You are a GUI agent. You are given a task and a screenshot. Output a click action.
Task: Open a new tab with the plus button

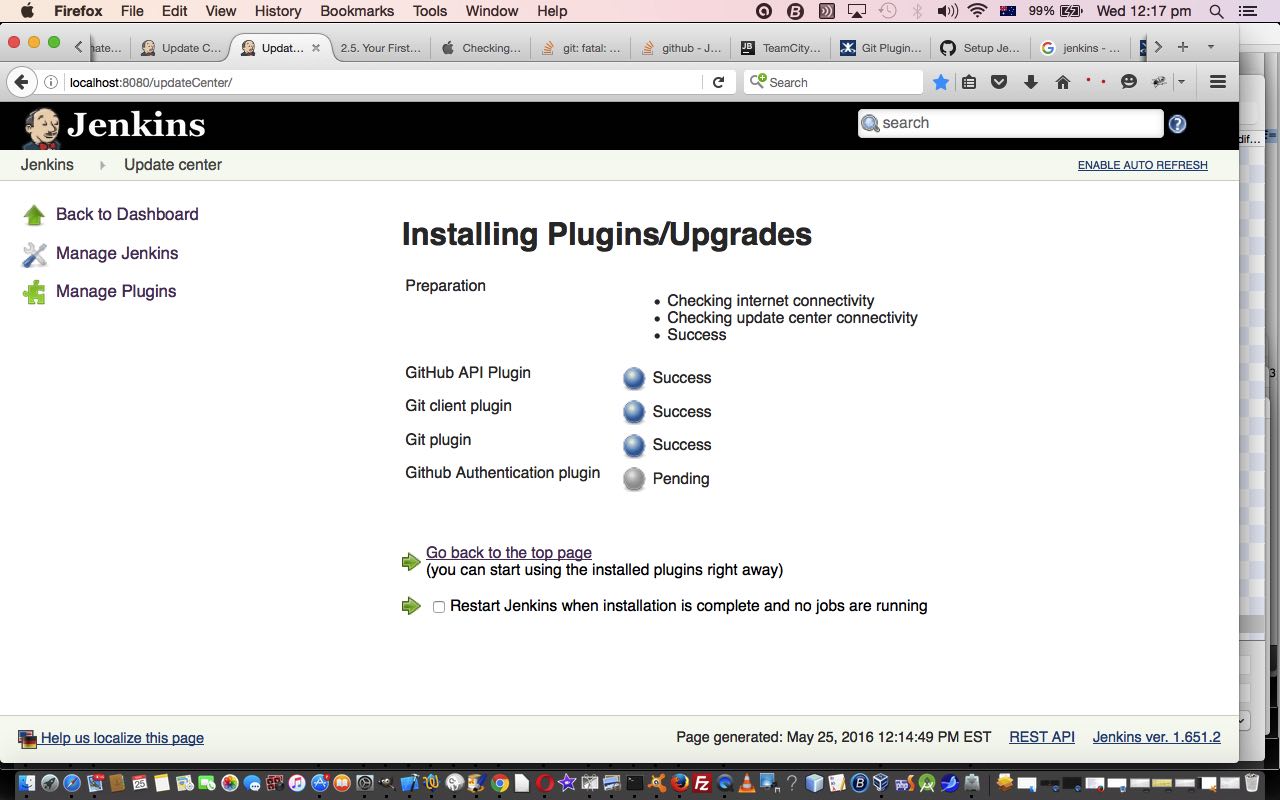click(1183, 47)
